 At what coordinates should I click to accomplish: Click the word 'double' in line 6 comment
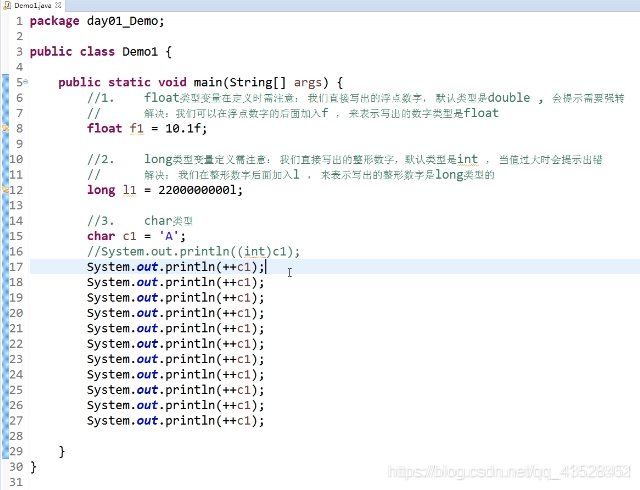point(509,98)
